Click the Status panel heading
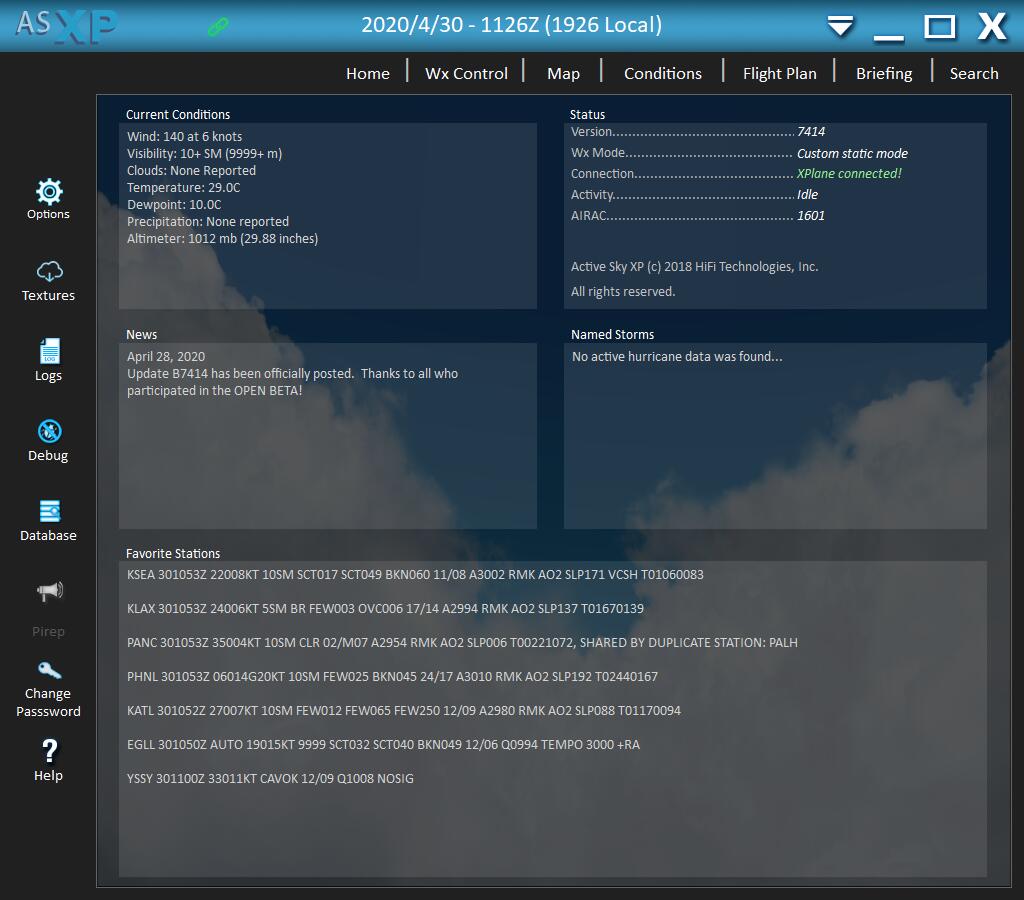This screenshot has height=900, width=1024. [587, 114]
